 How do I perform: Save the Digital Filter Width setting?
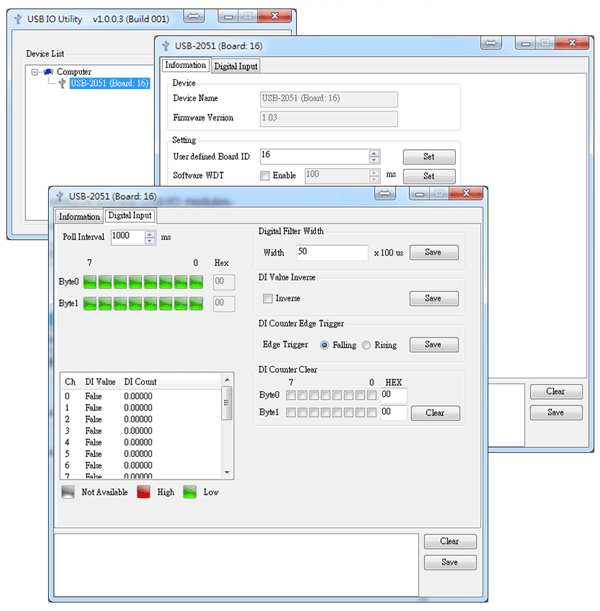point(434,252)
